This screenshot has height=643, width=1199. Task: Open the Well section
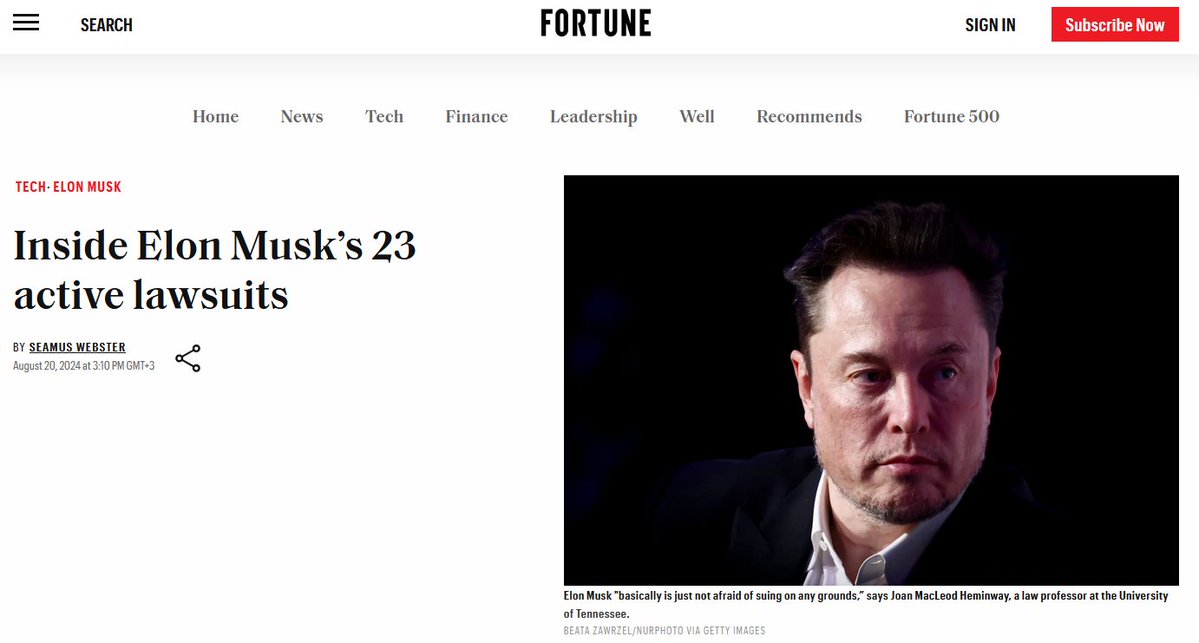[x=697, y=116]
